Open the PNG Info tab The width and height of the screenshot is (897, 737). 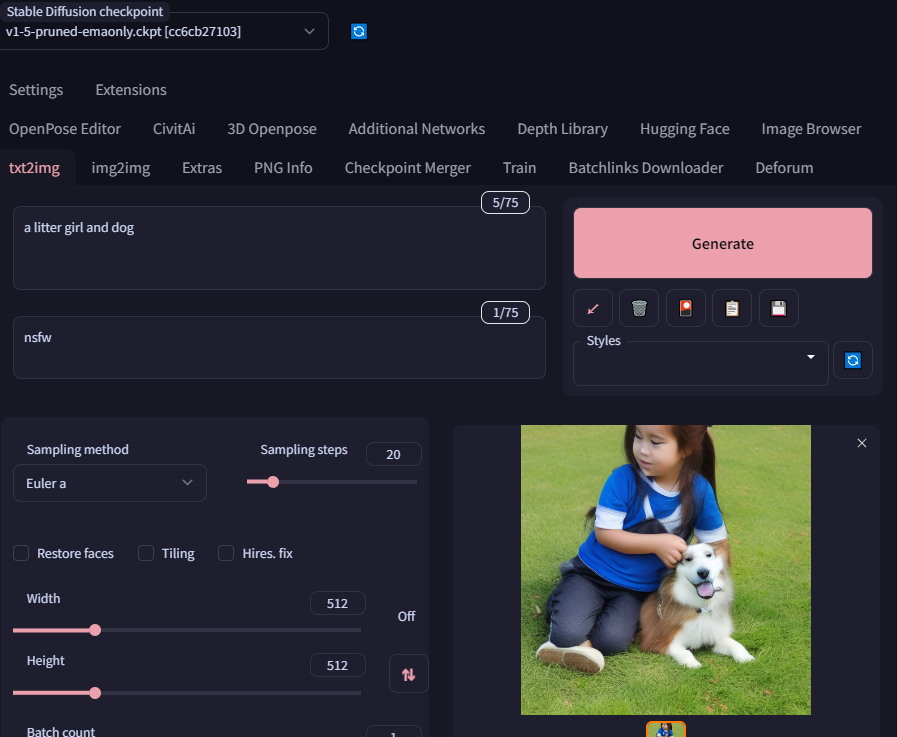pyautogui.click(x=283, y=168)
